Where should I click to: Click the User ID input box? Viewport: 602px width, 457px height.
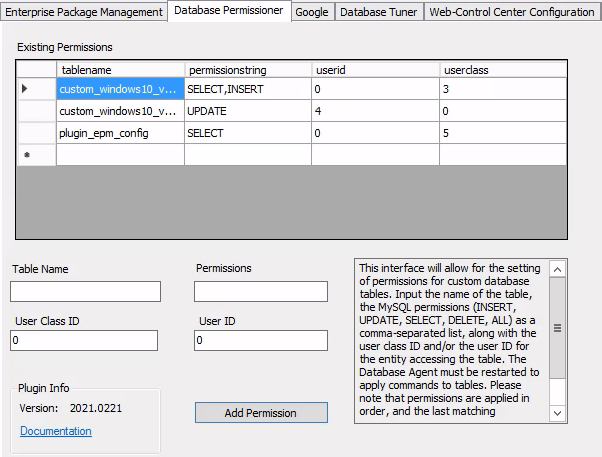click(x=260, y=341)
